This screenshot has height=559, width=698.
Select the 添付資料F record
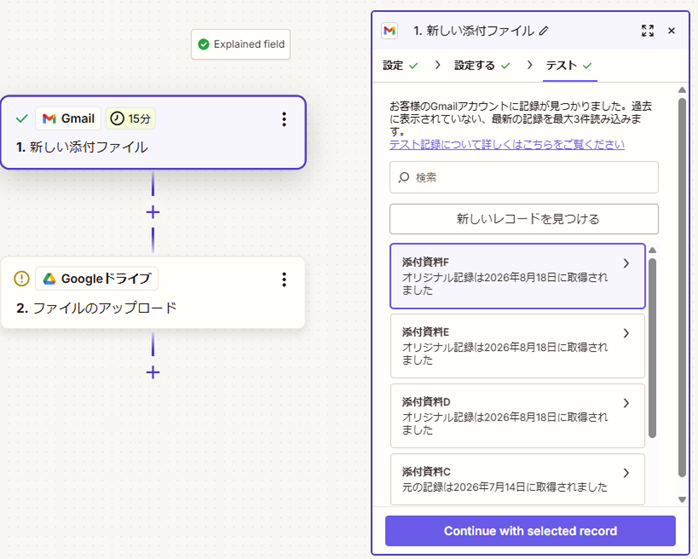coord(517,276)
